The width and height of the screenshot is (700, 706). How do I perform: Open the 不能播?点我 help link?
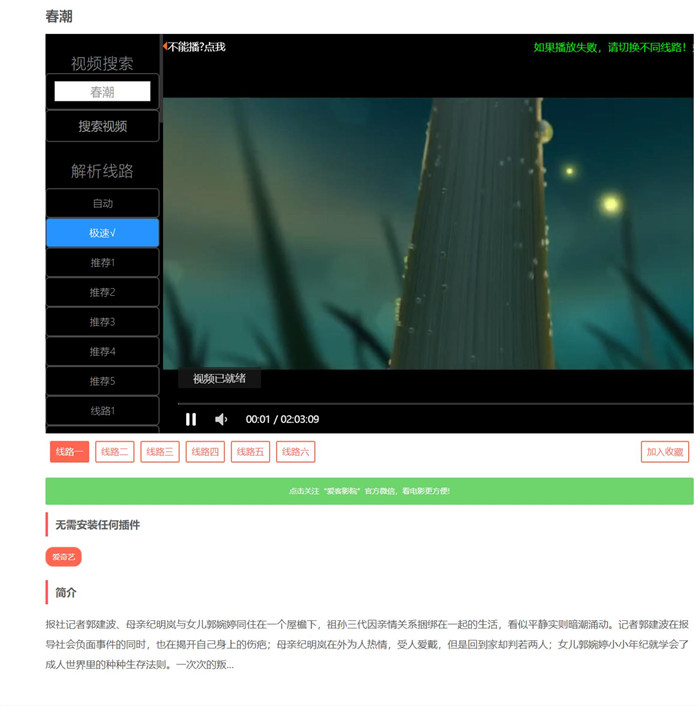click(196, 47)
